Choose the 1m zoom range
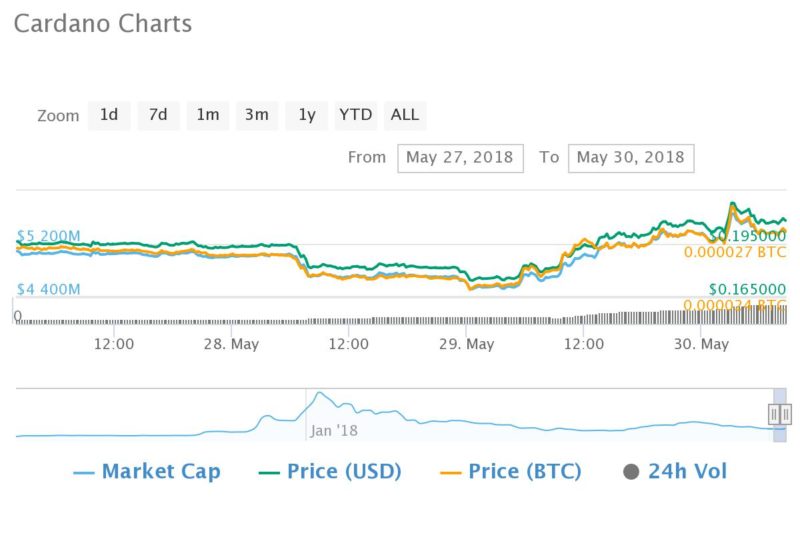Image resolution: width=800 pixels, height=533 pixels. pyautogui.click(x=208, y=115)
